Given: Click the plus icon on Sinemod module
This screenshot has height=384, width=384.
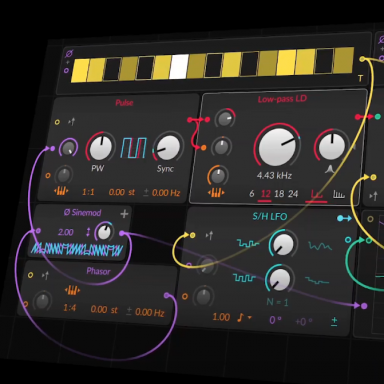Looking at the screenshot, I should coord(124,214).
